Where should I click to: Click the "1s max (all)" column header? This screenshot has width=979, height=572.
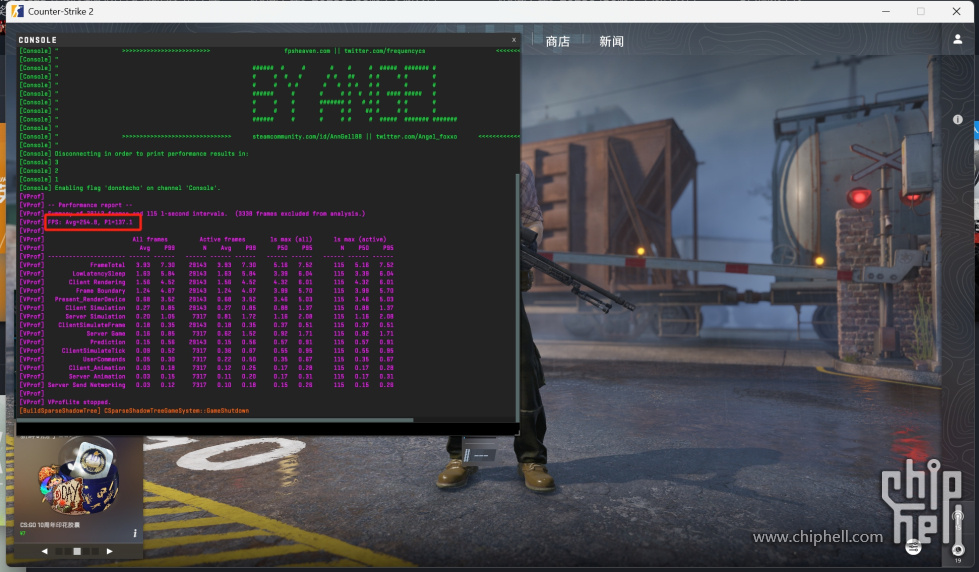(291, 239)
